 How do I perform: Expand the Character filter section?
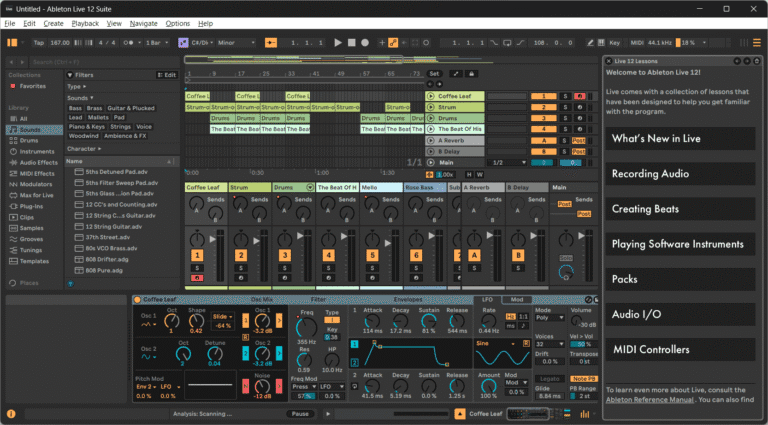tap(84, 149)
